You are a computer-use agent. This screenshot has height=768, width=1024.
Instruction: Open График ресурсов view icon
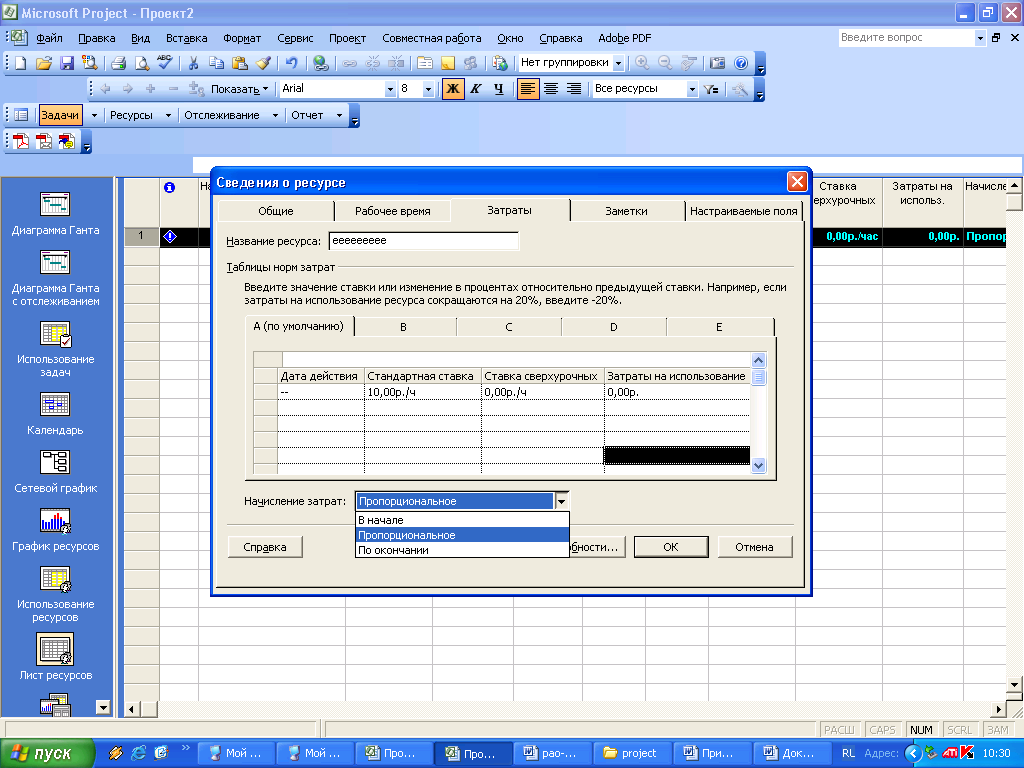coord(55,520)
